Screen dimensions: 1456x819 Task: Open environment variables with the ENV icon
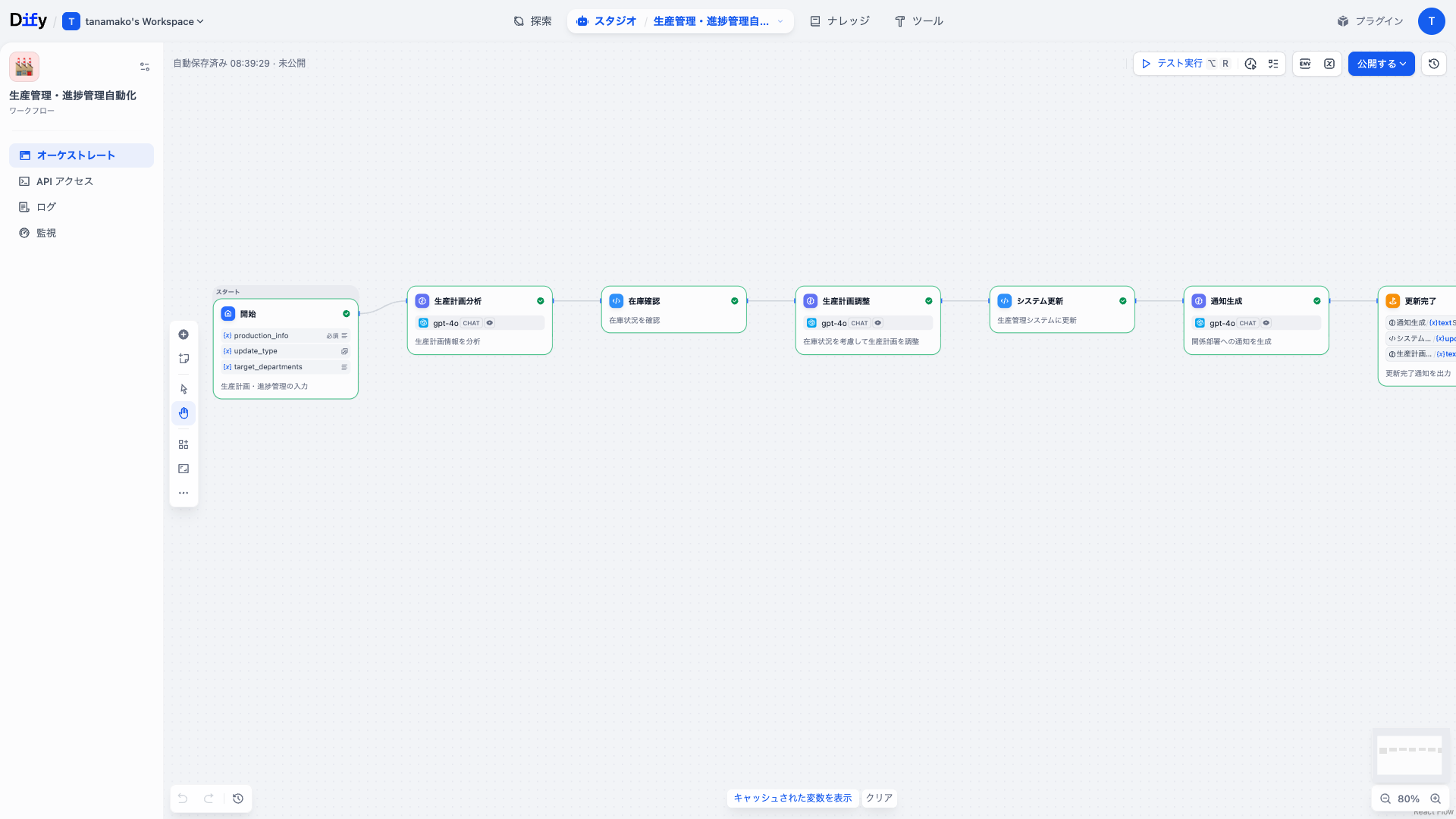[1305, 64]
